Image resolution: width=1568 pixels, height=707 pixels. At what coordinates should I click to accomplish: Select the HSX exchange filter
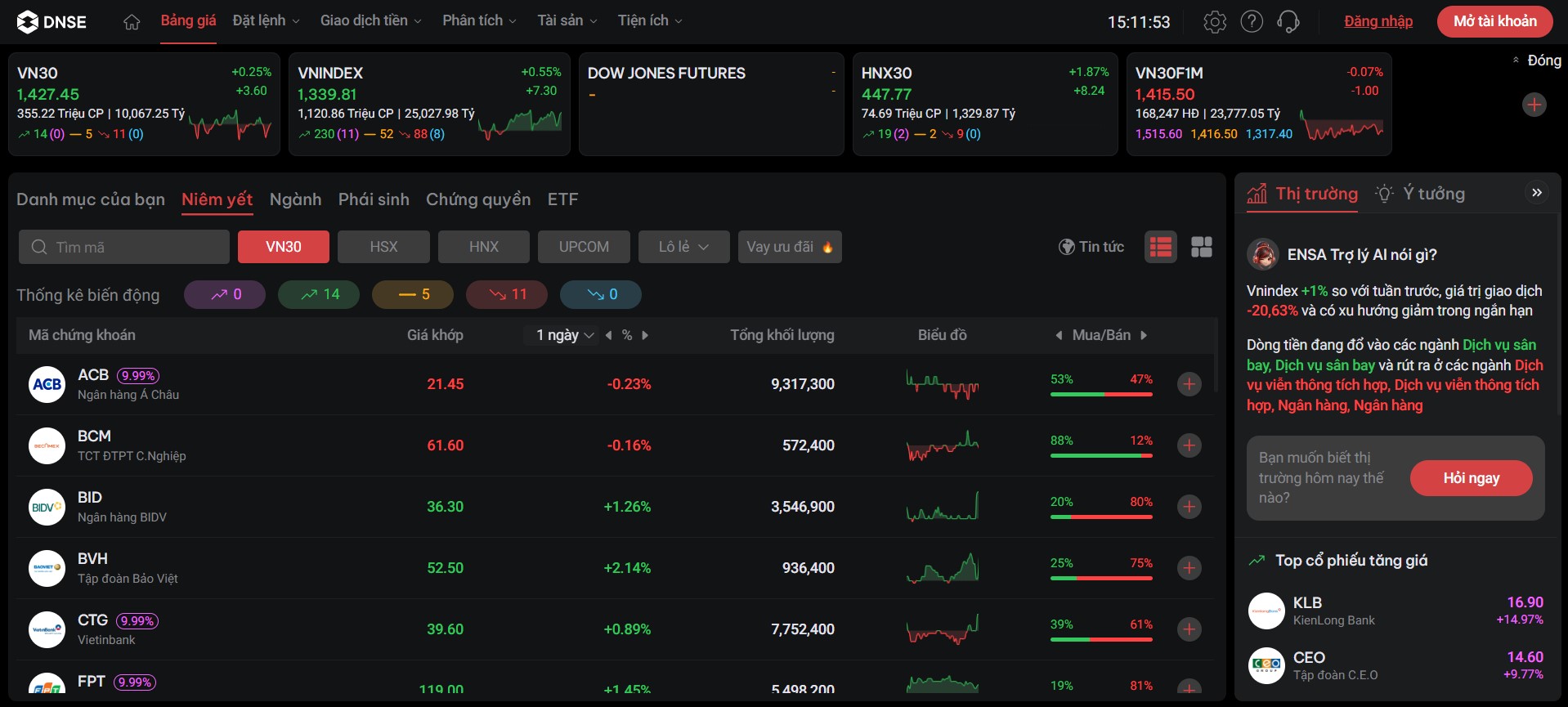tap(383, 247)
